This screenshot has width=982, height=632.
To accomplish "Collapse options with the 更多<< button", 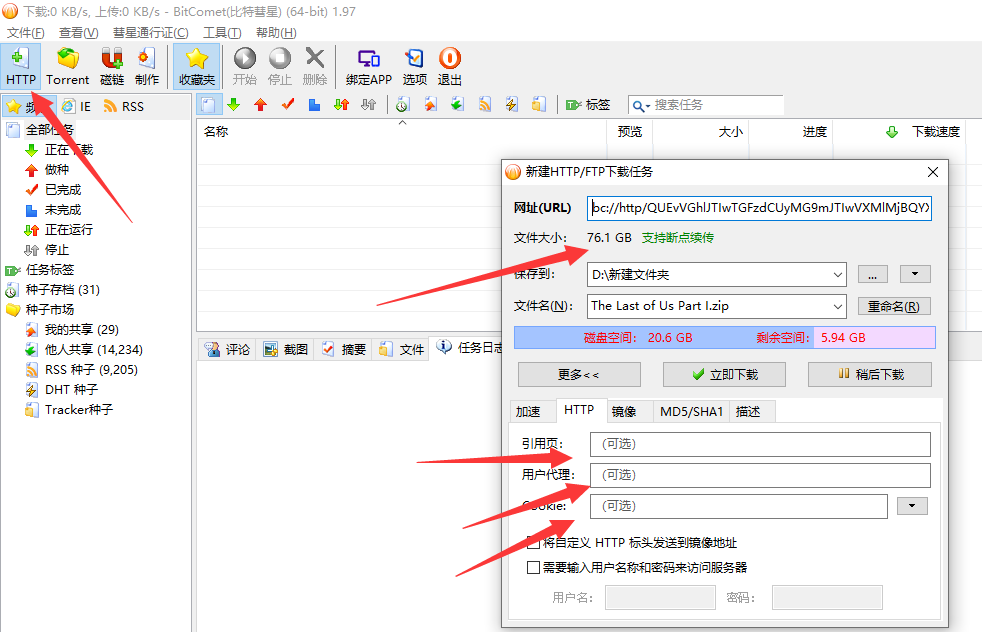I will [x=579, y=375].
